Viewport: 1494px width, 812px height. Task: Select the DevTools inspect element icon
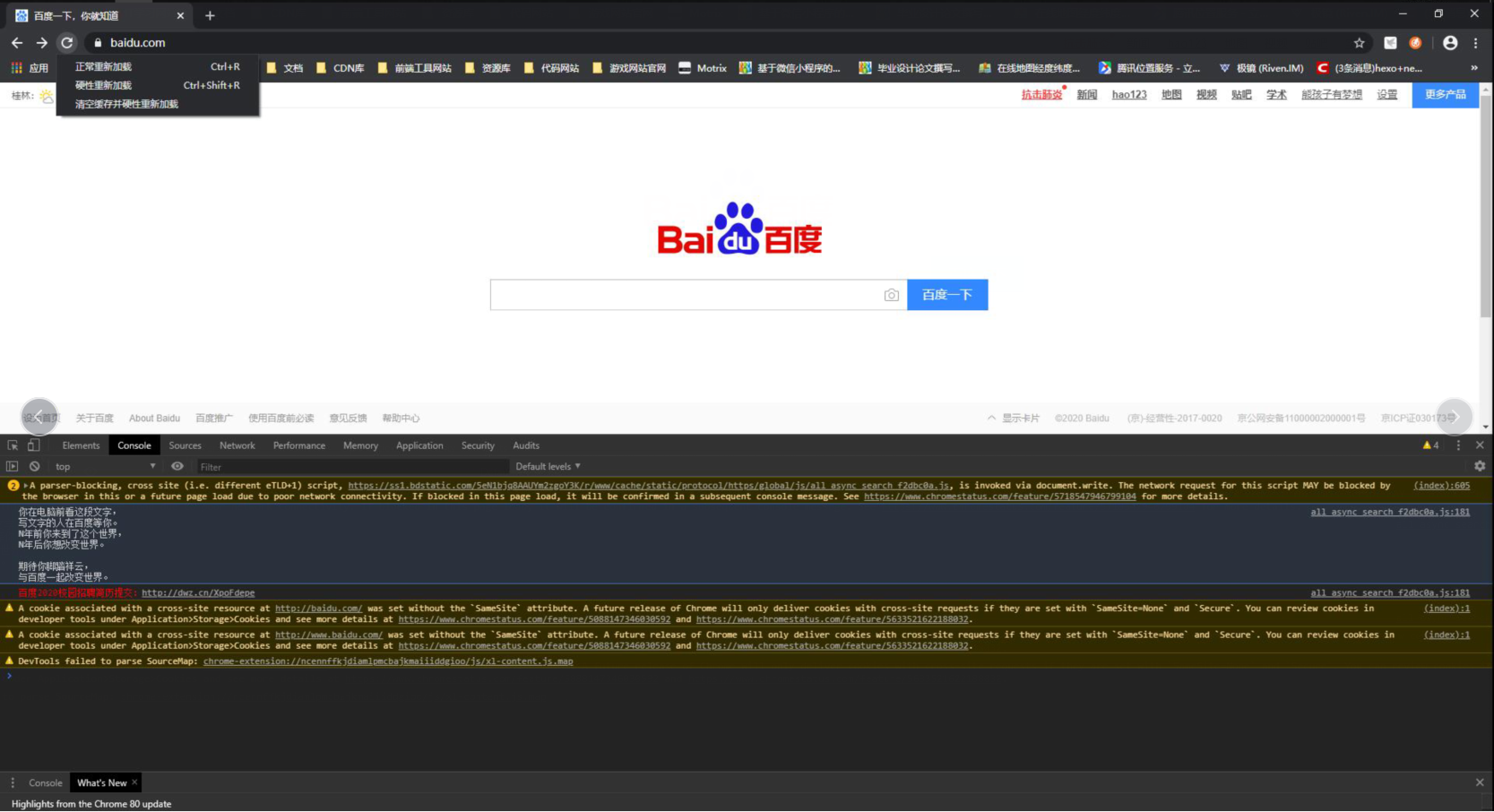pos(13,445)
